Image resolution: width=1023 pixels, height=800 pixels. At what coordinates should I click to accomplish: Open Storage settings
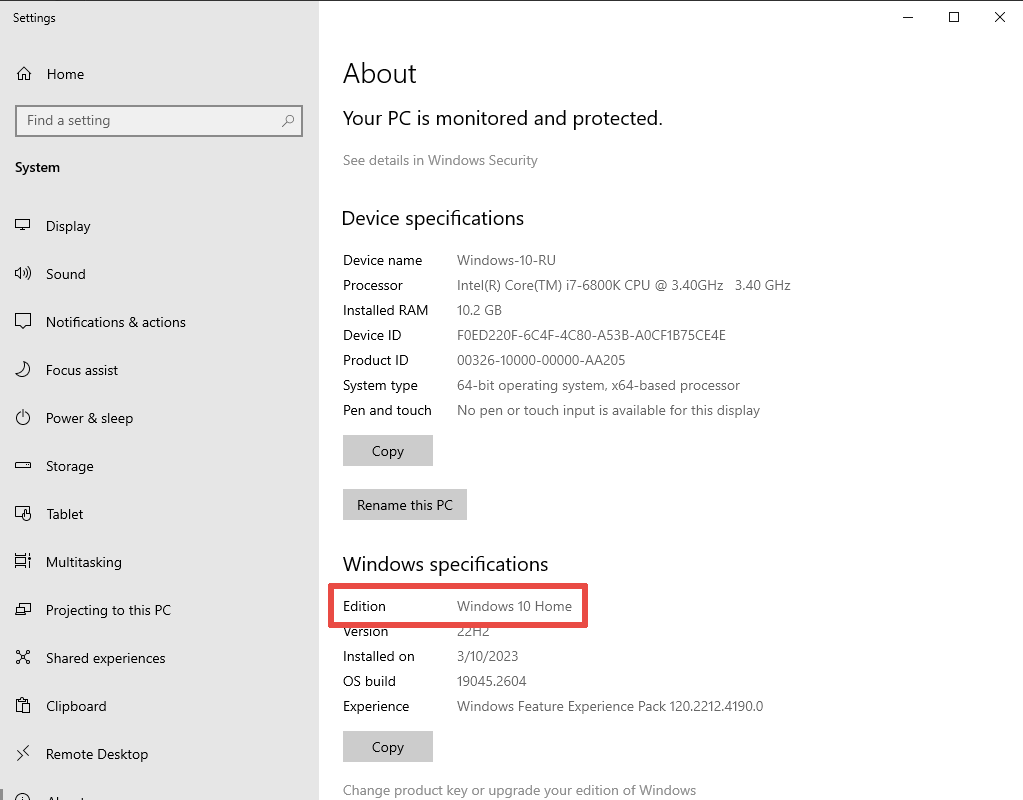coord(69,467)
